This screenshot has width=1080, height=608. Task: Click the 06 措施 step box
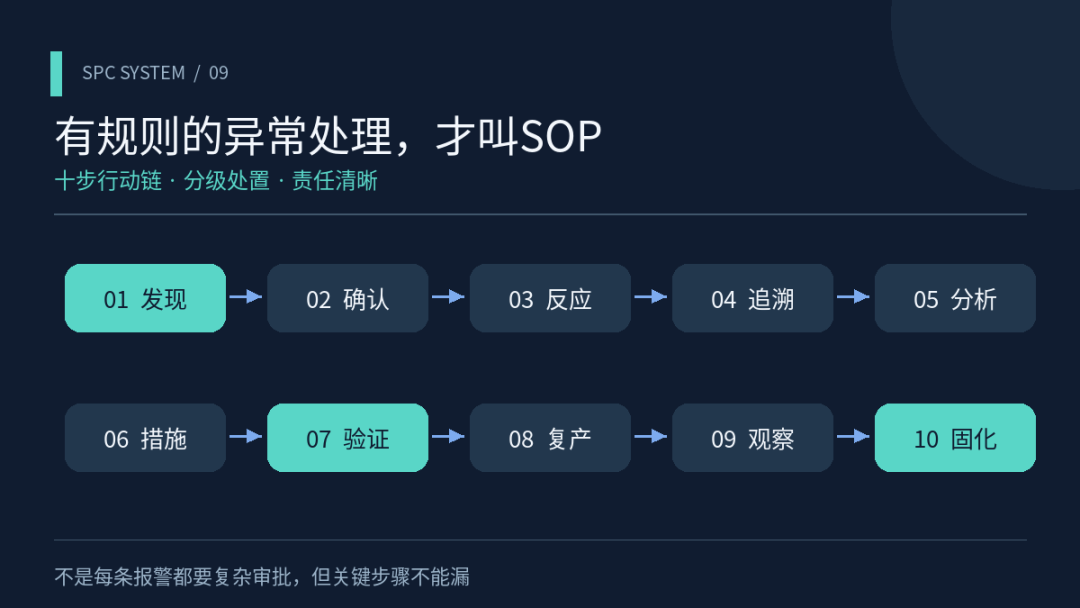[x=145, y=438]
